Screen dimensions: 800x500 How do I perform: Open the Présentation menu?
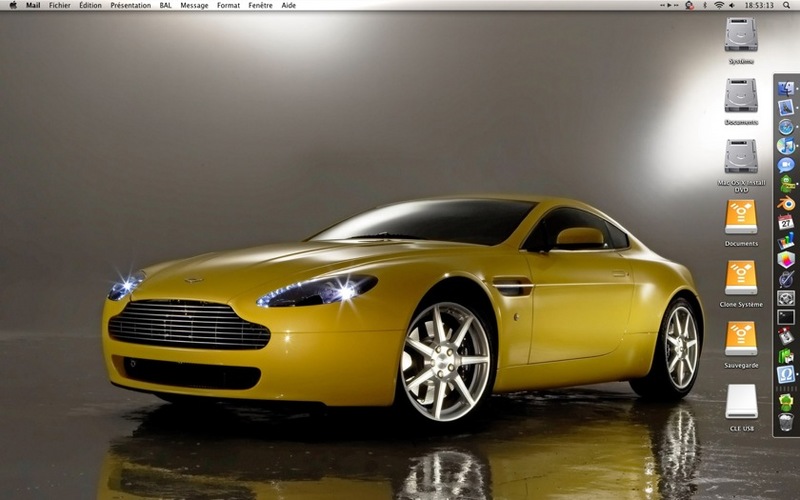(x=131, y=5)
